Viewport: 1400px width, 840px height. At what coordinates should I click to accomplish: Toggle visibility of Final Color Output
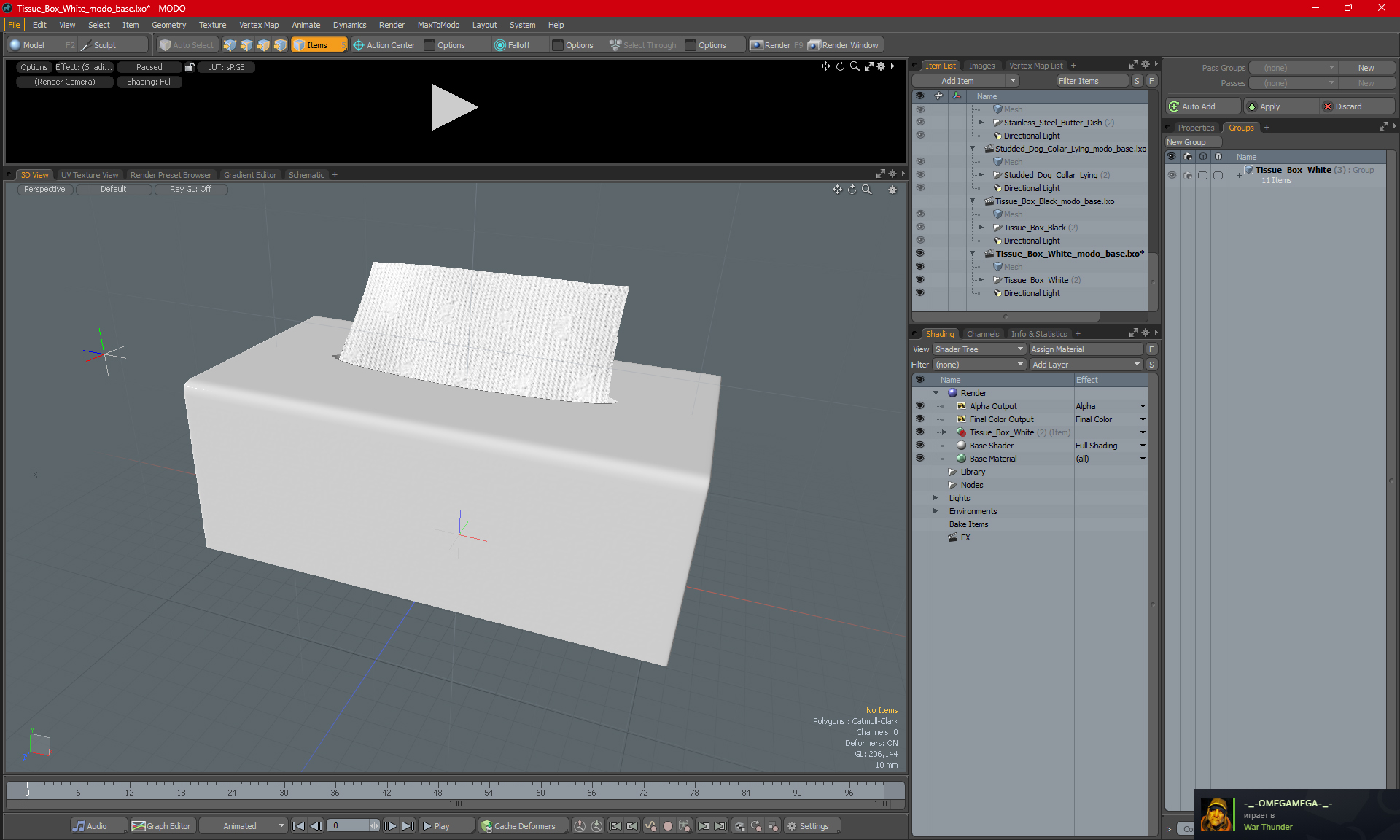(919, 419)
